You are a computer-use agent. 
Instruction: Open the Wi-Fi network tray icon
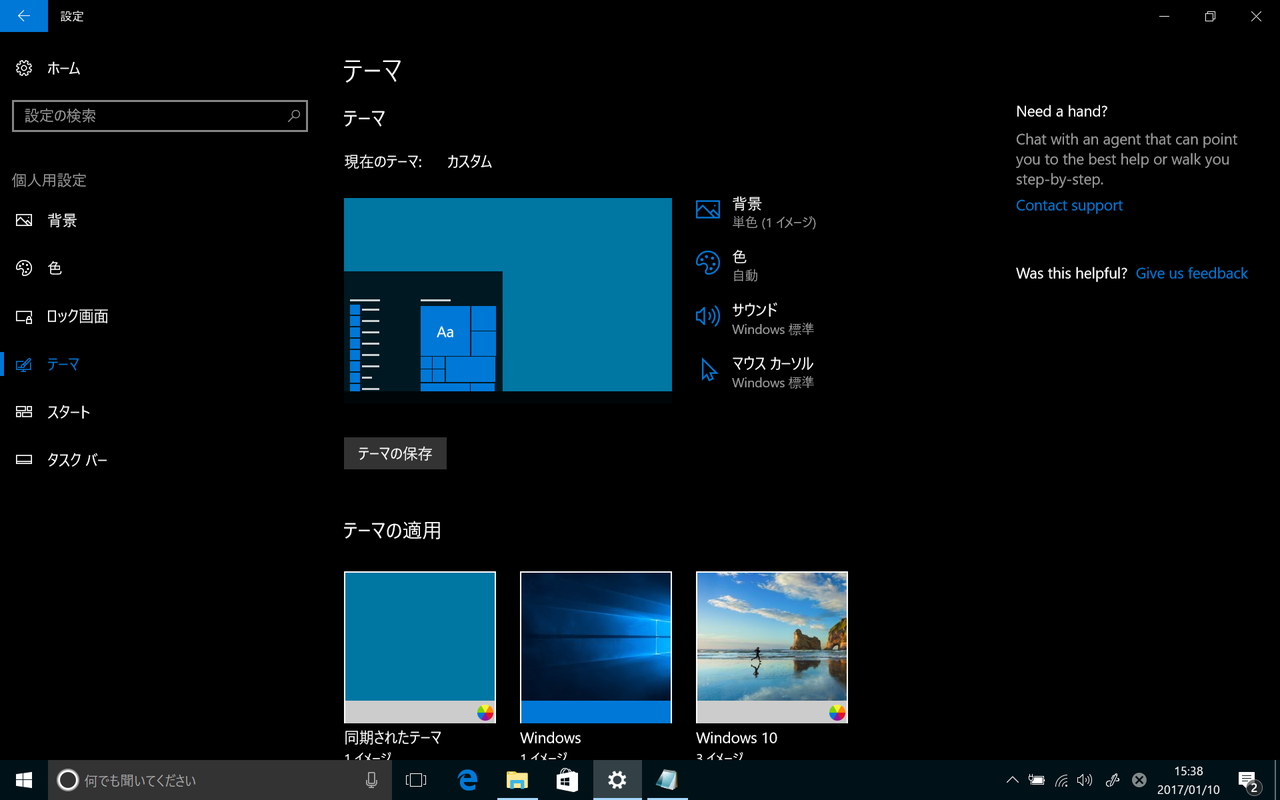(x=1062, y=780)
